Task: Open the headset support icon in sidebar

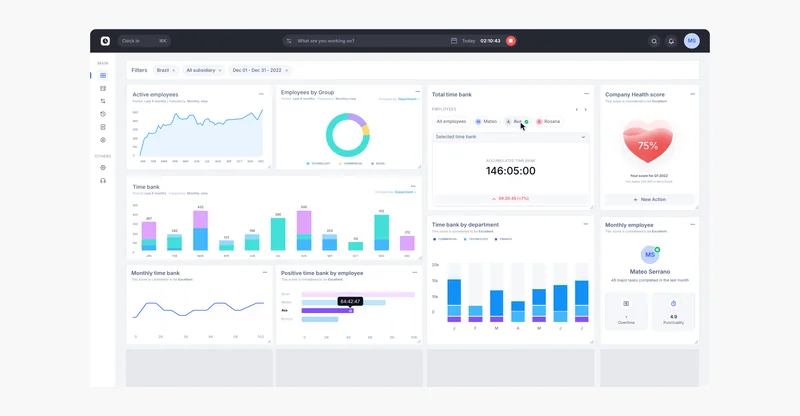Action: pos(103,181)
